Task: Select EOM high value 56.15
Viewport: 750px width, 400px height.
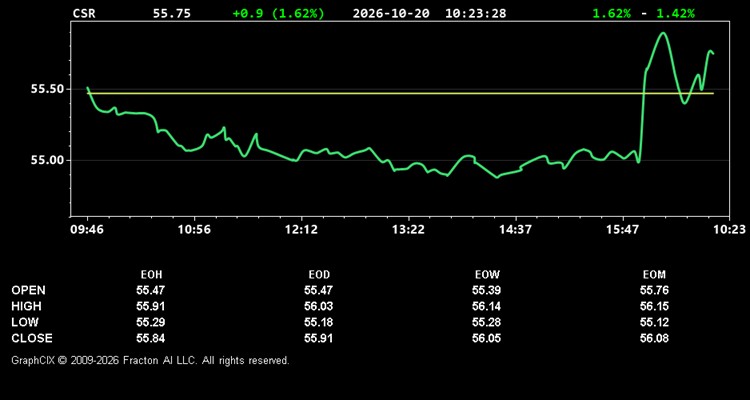Action: point(654,306)
